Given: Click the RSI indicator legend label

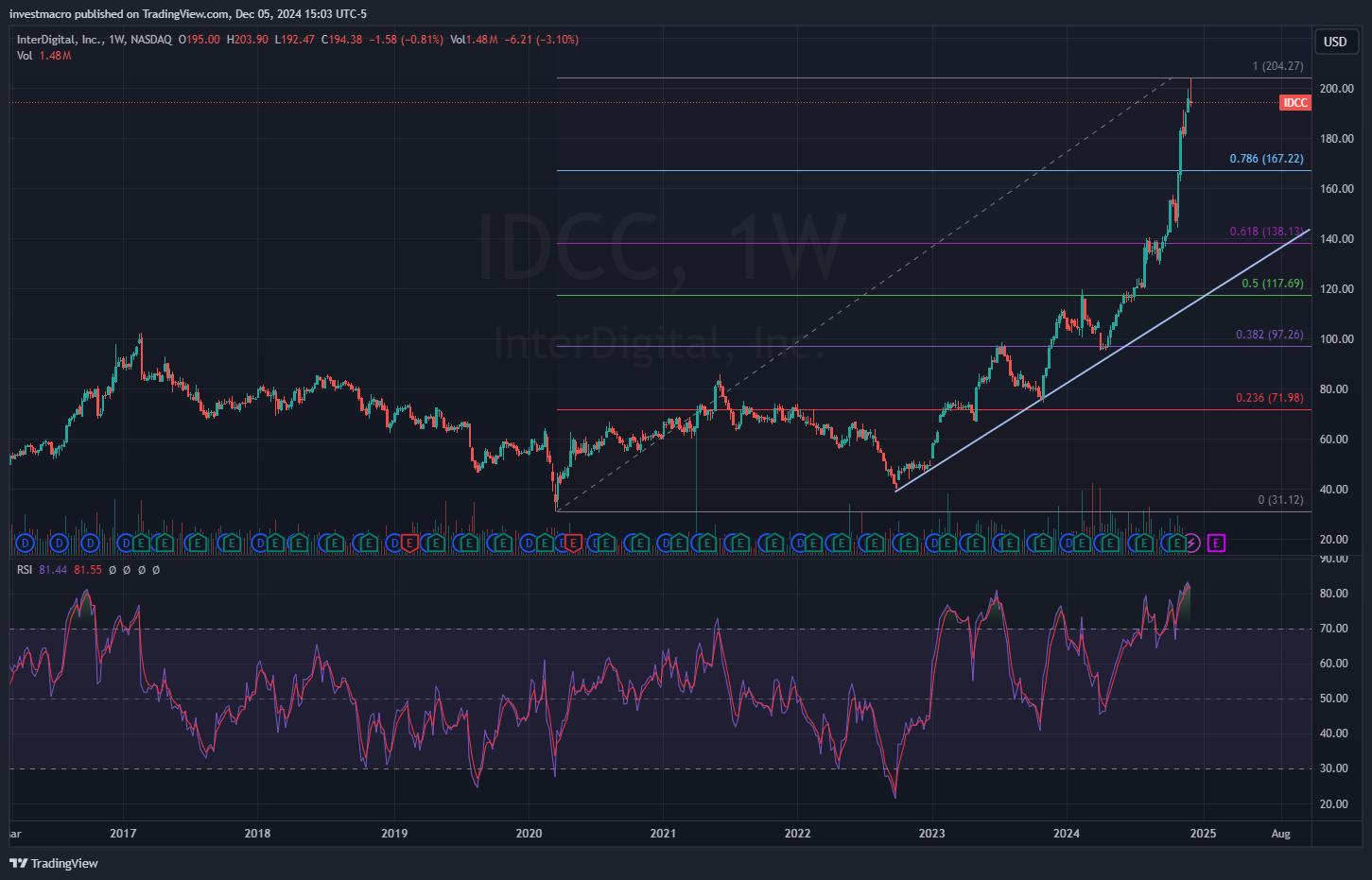Looking at the screenshot, I should (25, 570).
